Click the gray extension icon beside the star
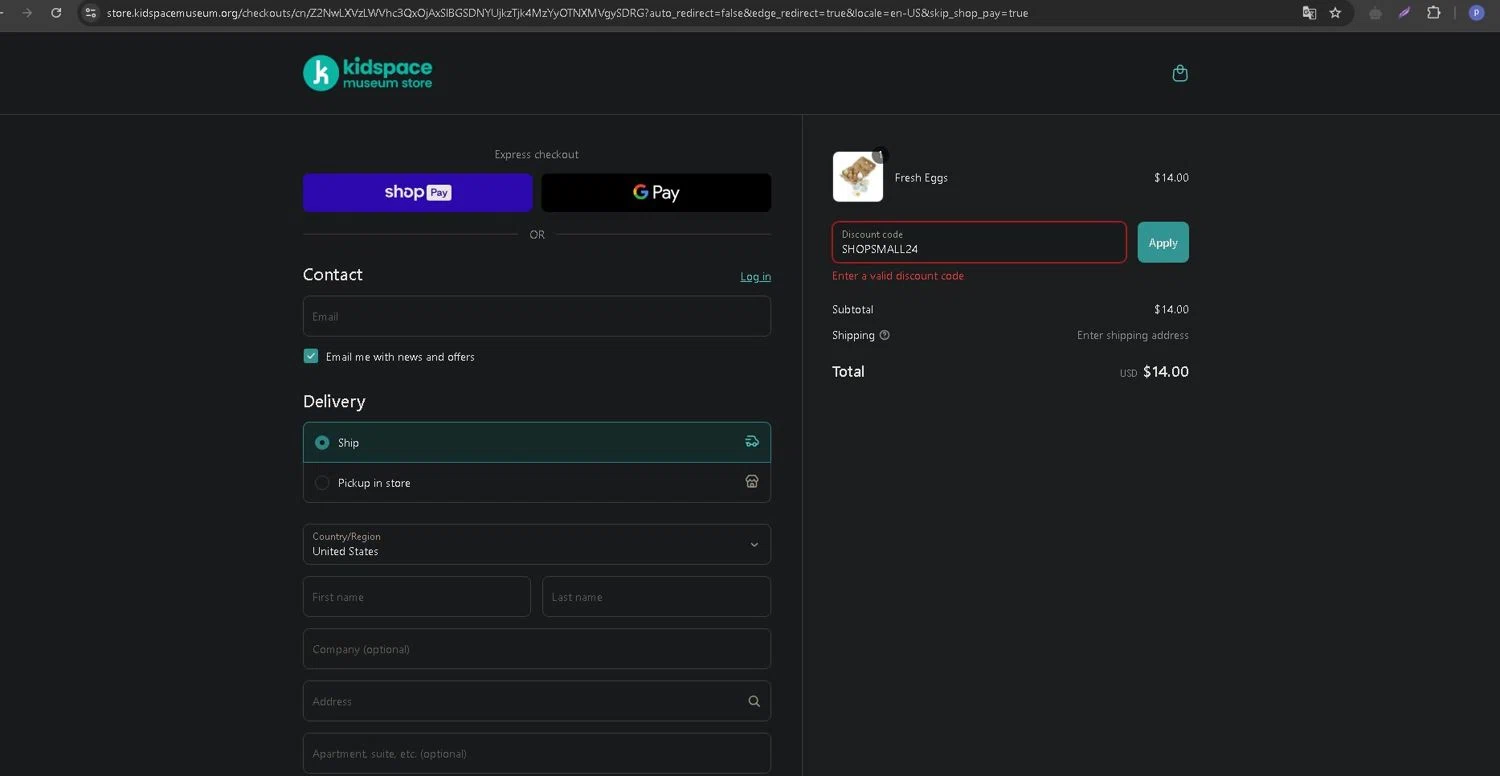The width and height of the screenshot is (1500, 776). (1375, 13)
